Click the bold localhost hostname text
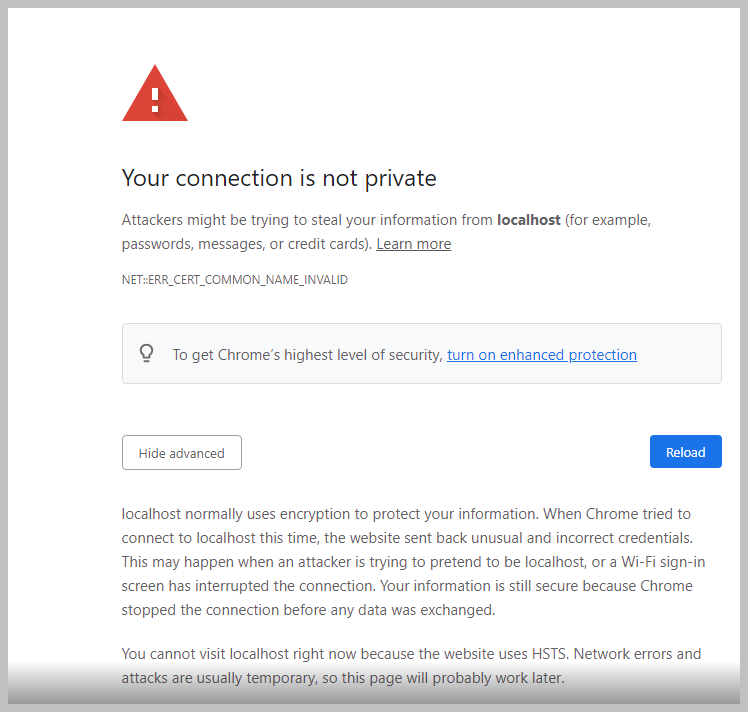This screenshot has width=748, height=712. [529, 220]
